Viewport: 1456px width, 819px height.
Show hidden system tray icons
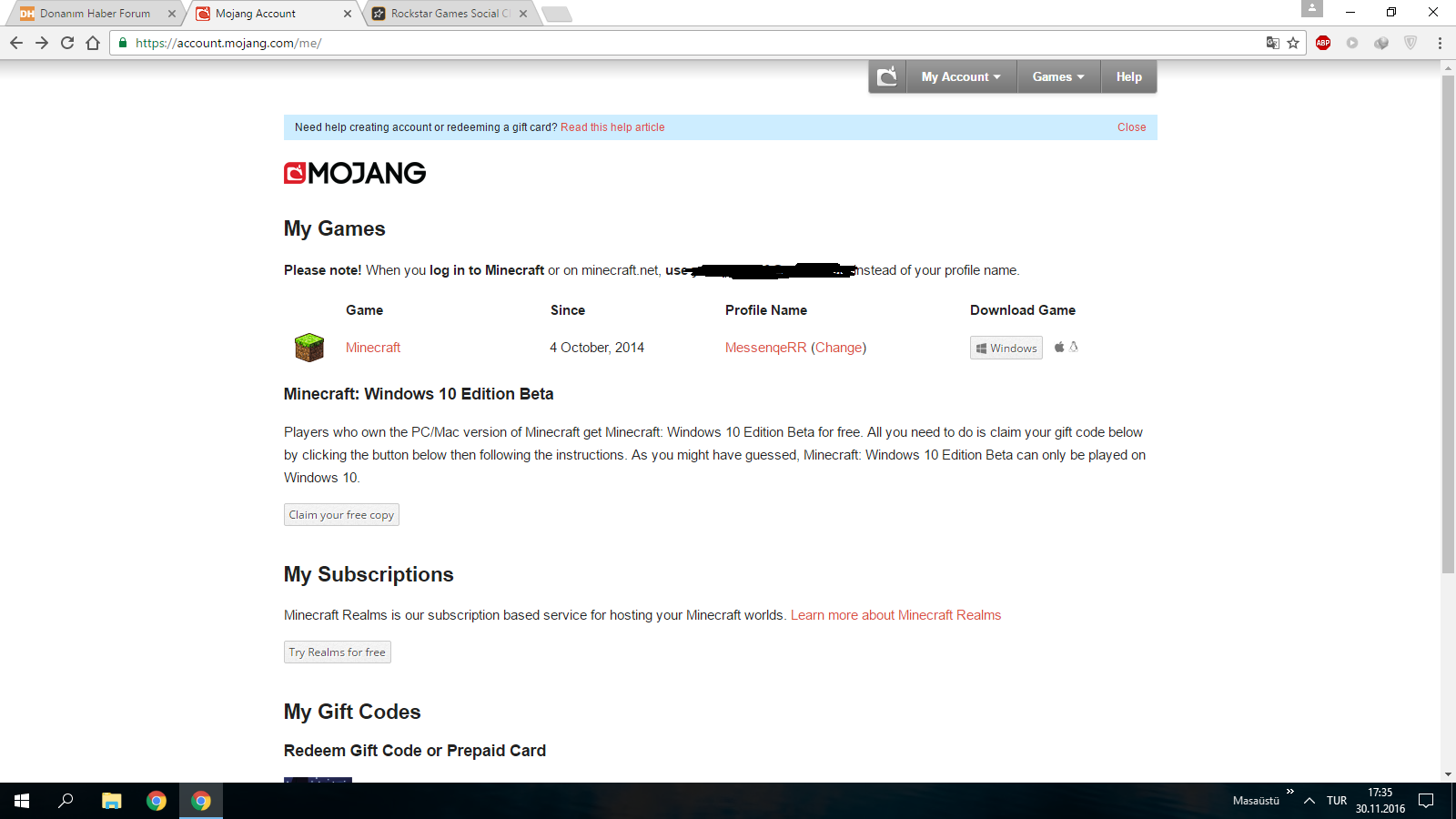[x=1309, y=801]
